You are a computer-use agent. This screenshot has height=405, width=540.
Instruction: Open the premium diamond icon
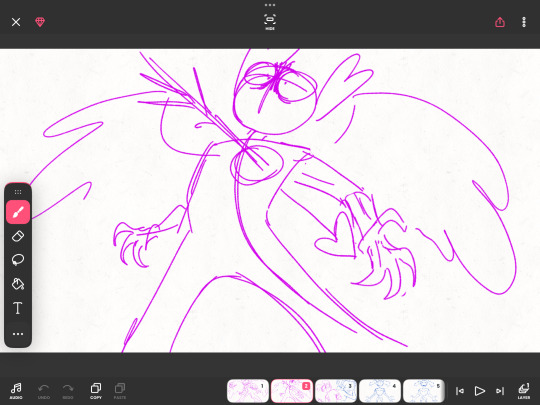coord(40,22)
